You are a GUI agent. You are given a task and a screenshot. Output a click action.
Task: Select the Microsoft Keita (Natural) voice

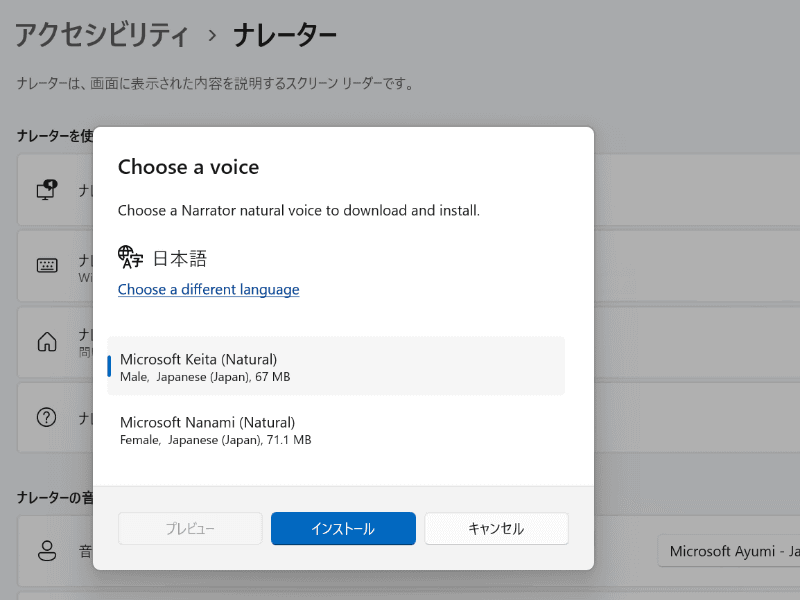pyautogui.click(x=335, y=365)
